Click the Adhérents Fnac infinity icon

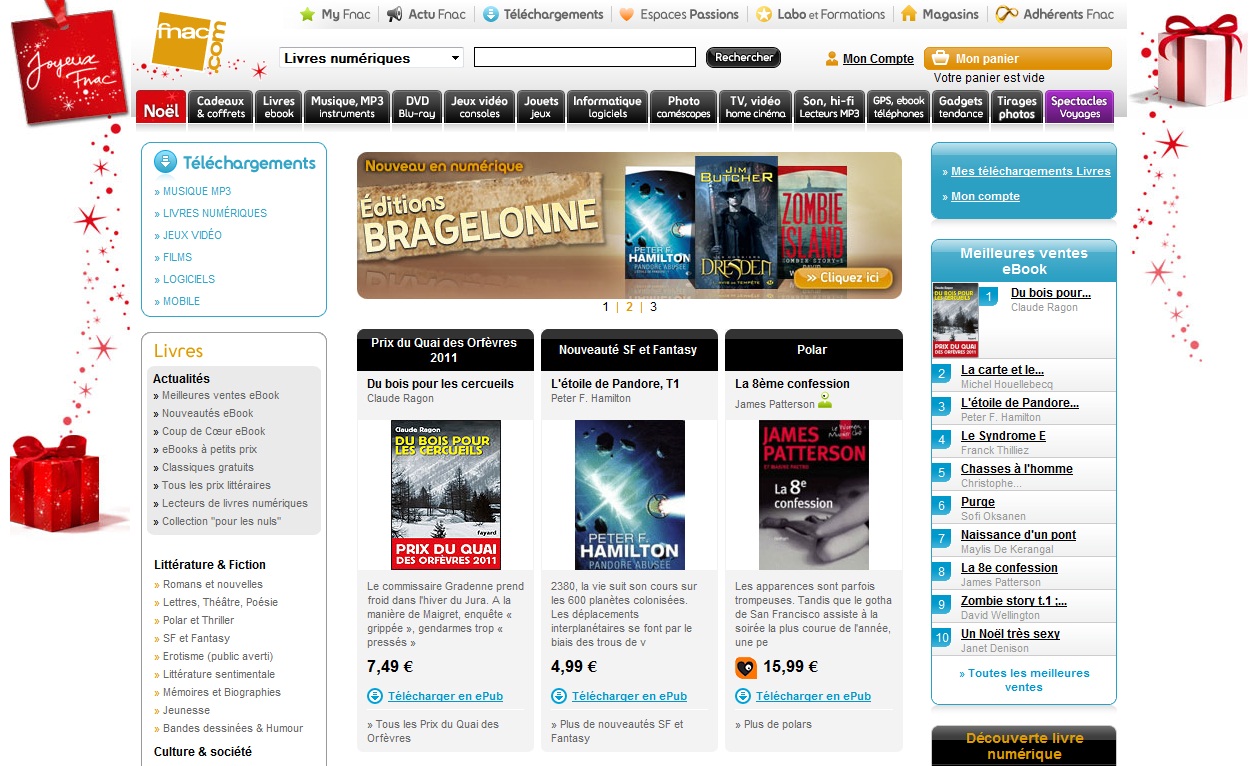1007,14
